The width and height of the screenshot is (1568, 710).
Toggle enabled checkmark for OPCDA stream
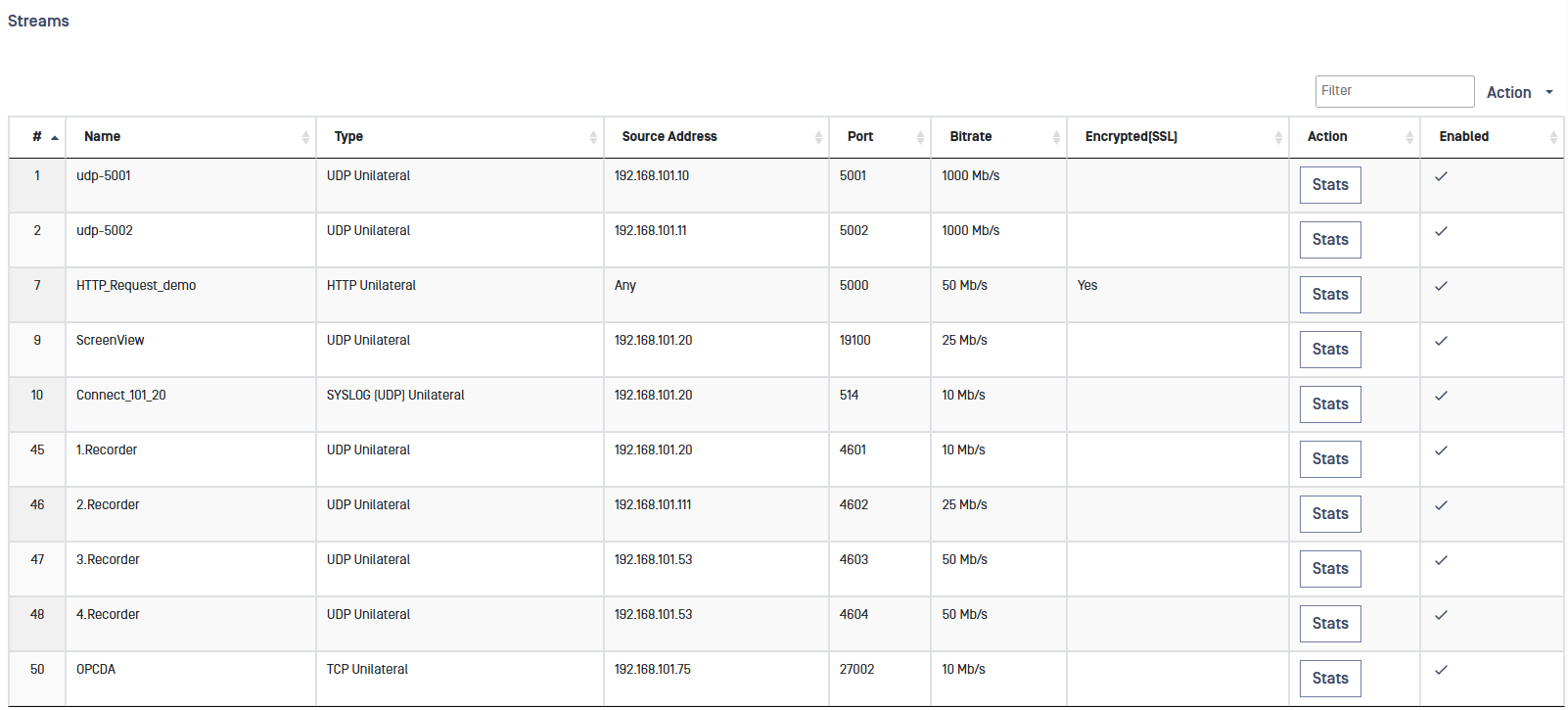(1441, 670)
